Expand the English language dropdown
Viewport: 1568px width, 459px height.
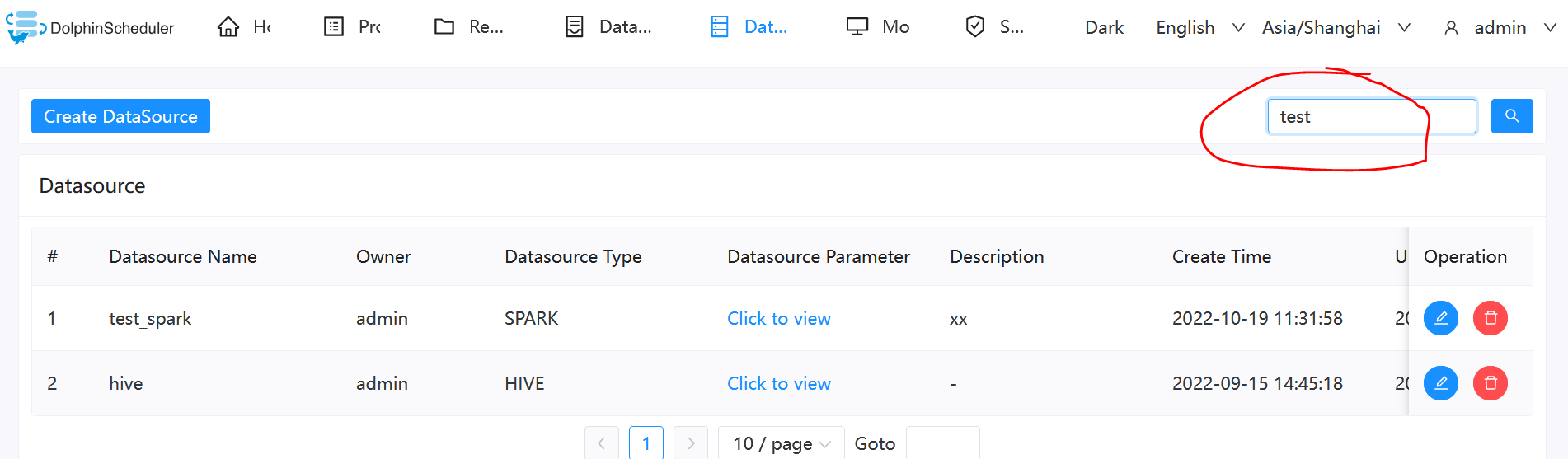coord(1199,27)
